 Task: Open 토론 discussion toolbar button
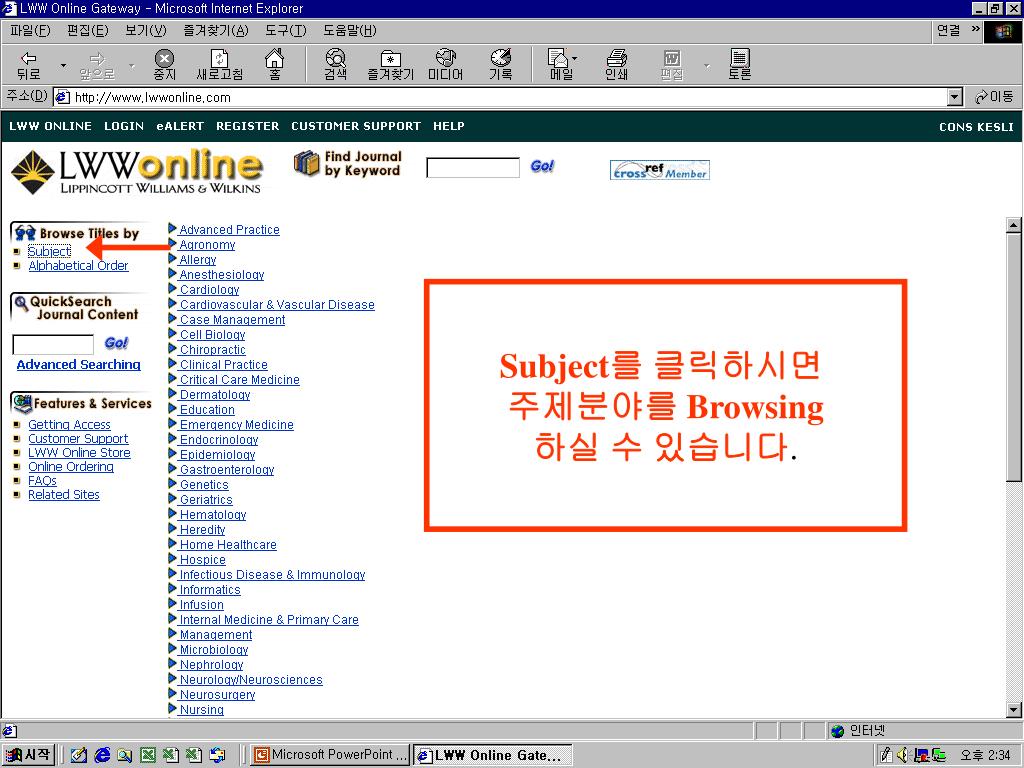[x=739, y=65]
